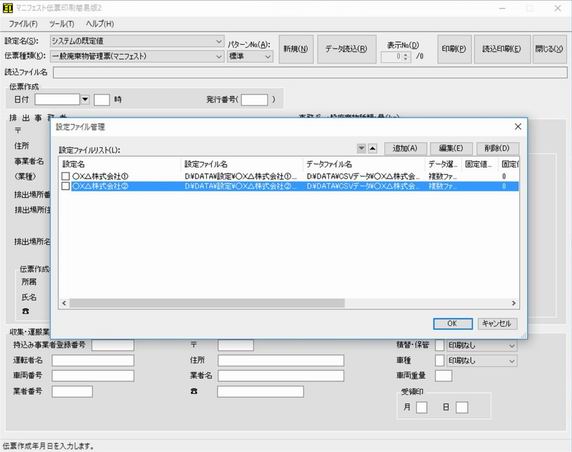
Task: Click the left scroll arrow of list
Action: 64,303
